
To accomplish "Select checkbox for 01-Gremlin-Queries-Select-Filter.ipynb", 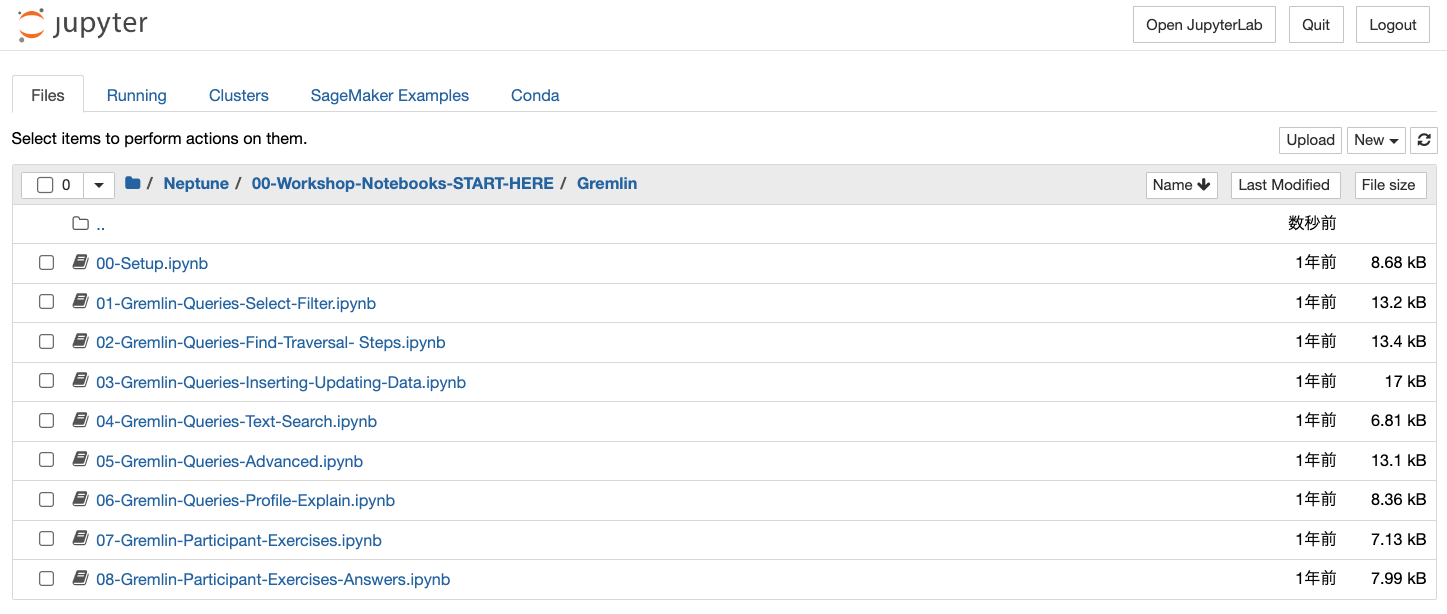I will (46, 302).
